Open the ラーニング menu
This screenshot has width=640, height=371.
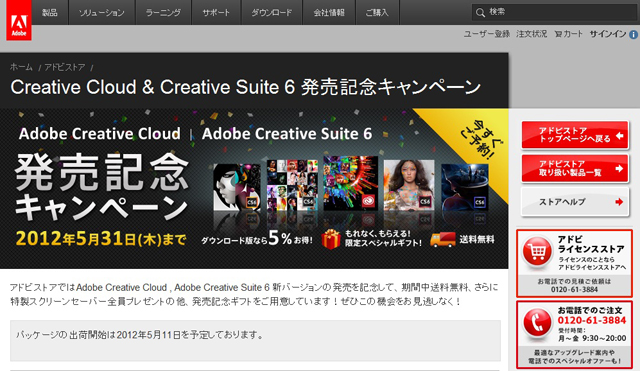pyautogui.click(x=163, y=13)
